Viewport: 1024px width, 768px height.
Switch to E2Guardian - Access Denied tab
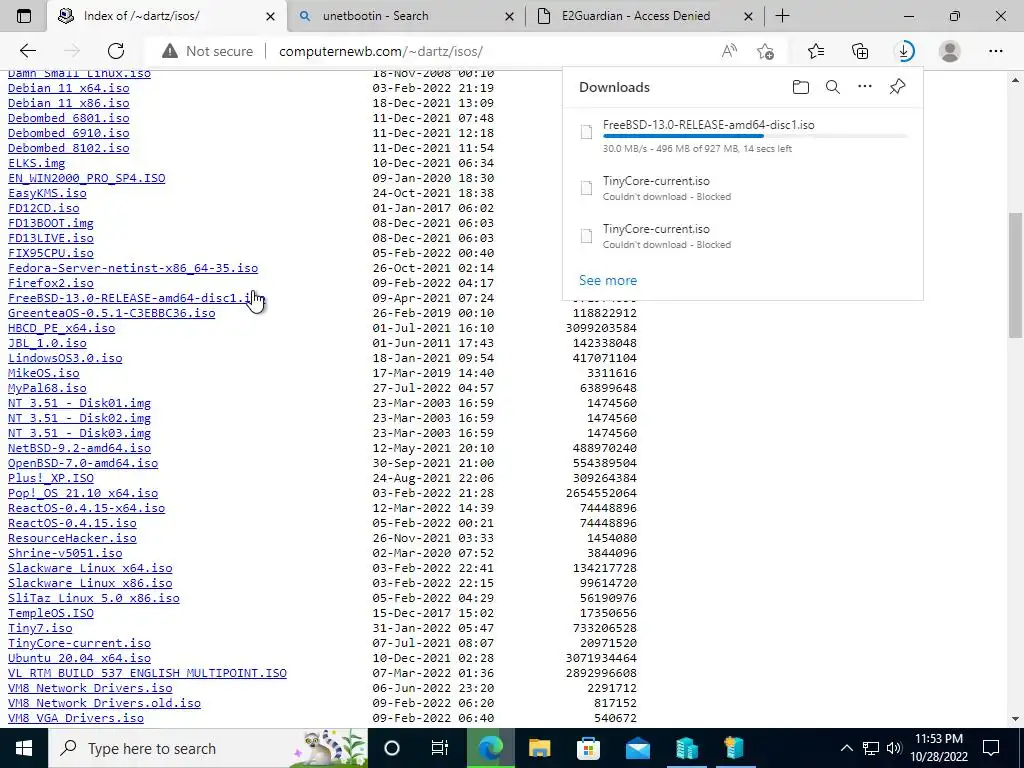(x=644, y=16)
